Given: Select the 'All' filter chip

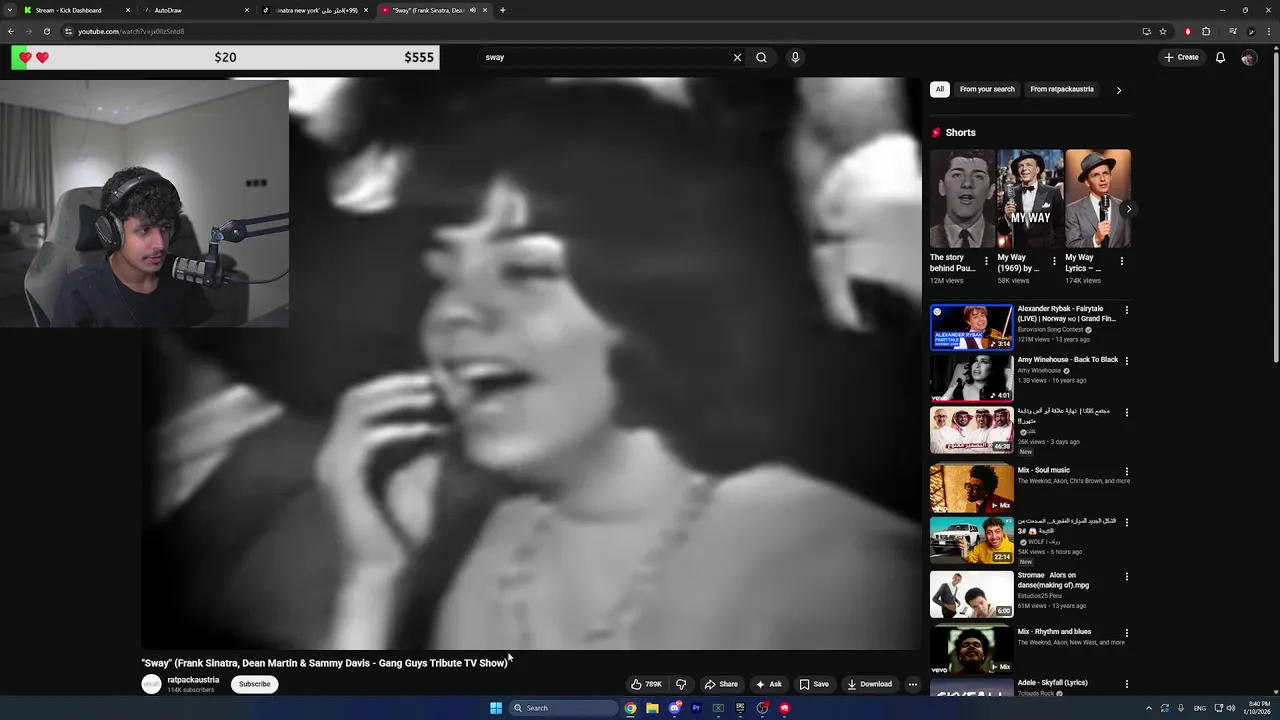Looking at the screenshot, I should 939,89.
